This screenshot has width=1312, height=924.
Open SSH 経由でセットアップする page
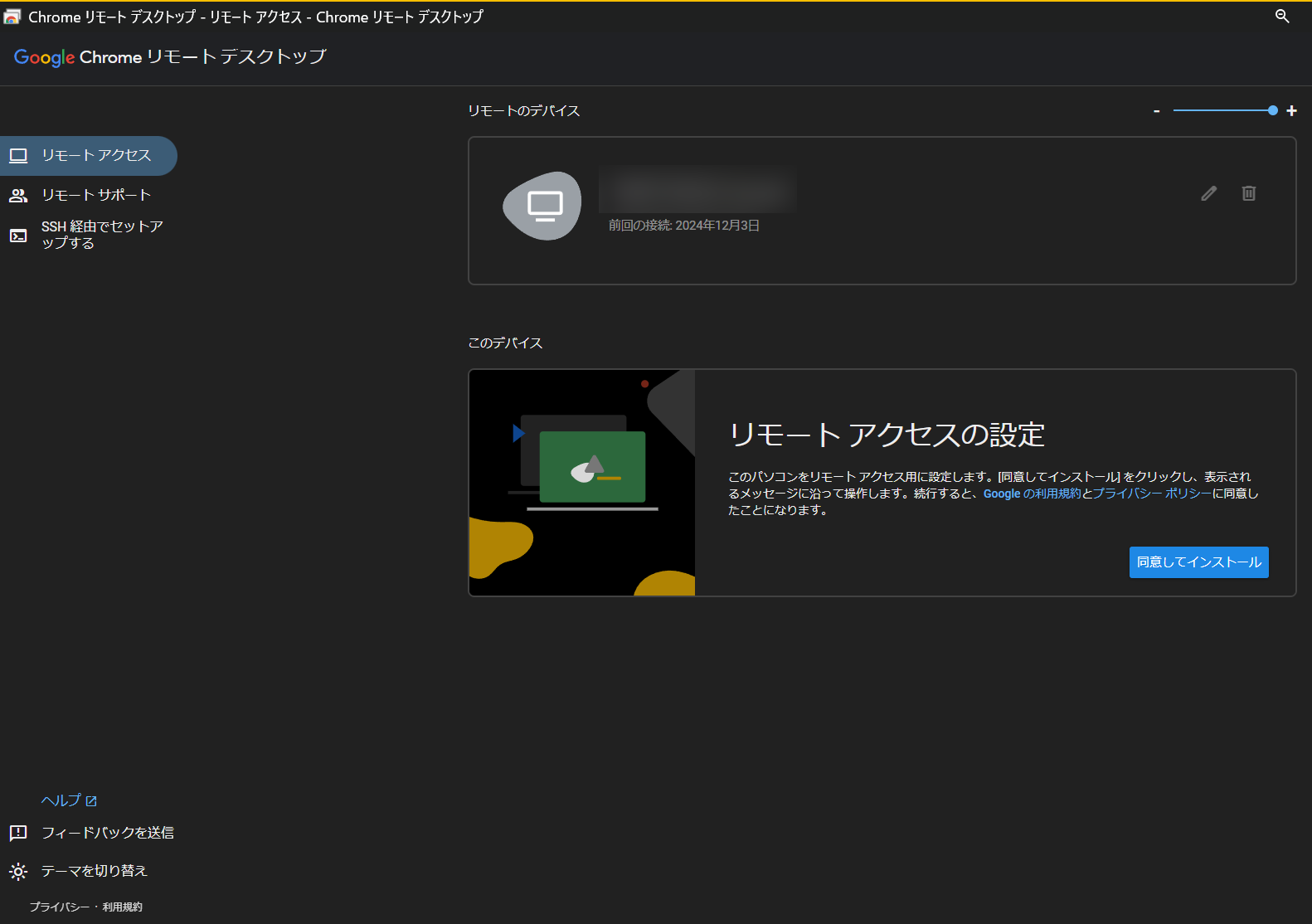coord(88,235)
